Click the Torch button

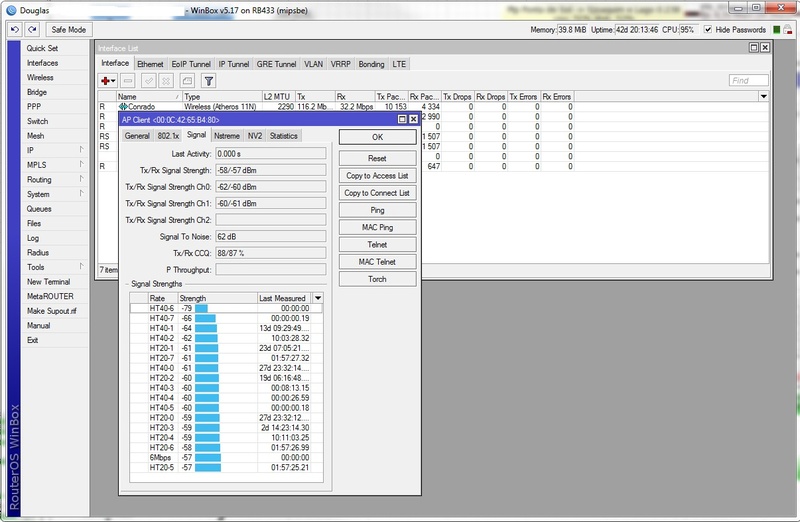click(x=377, y=278)
